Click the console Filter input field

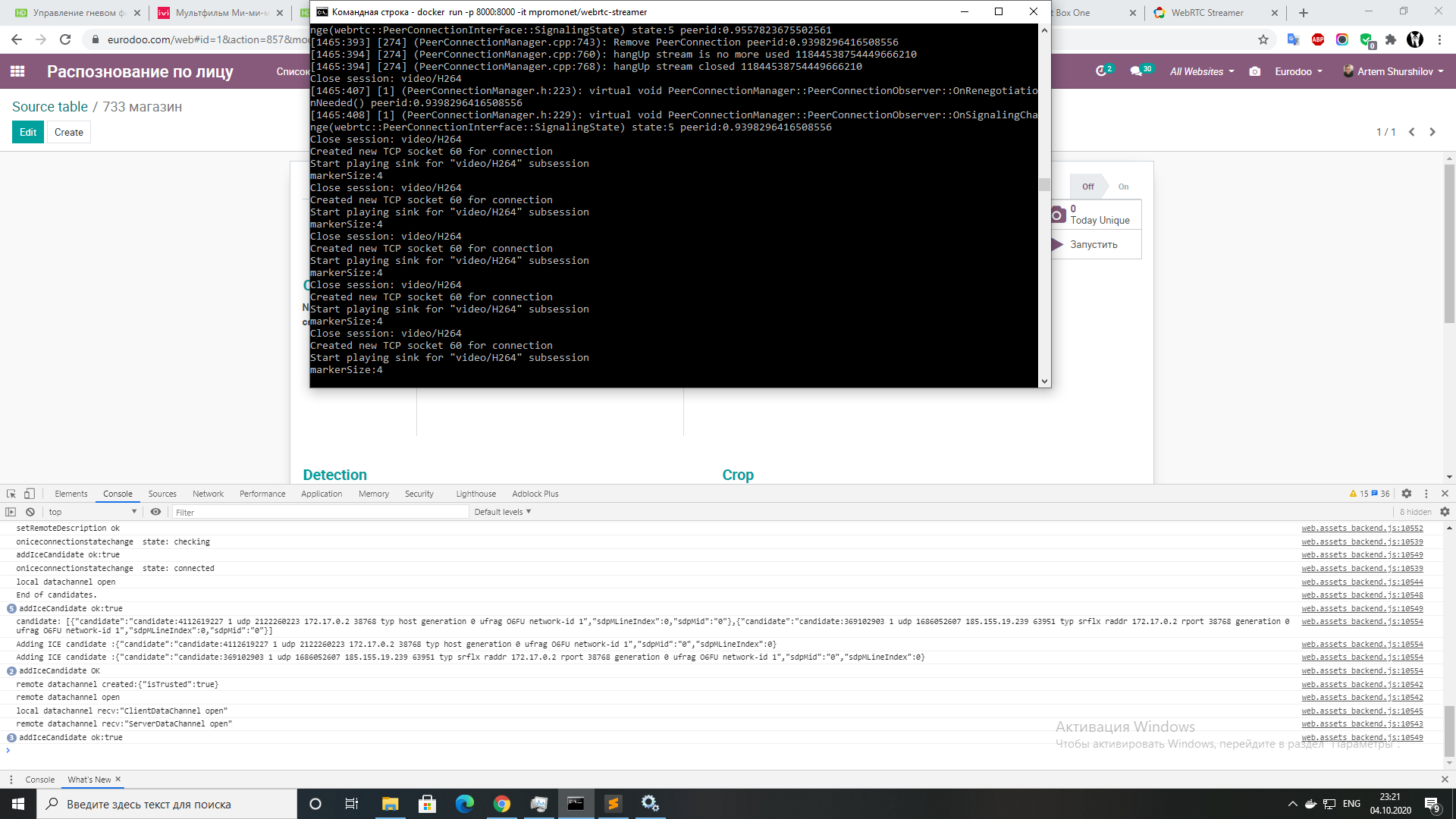point(318,512)
